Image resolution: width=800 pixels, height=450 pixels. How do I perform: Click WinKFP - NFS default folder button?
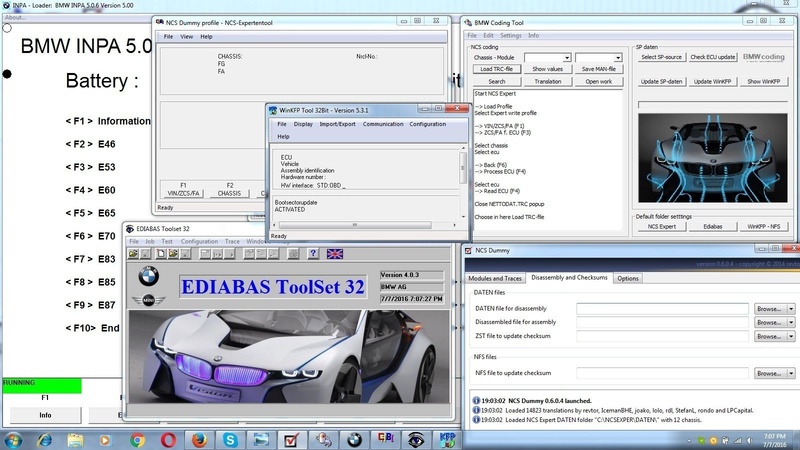pos(764,227)
